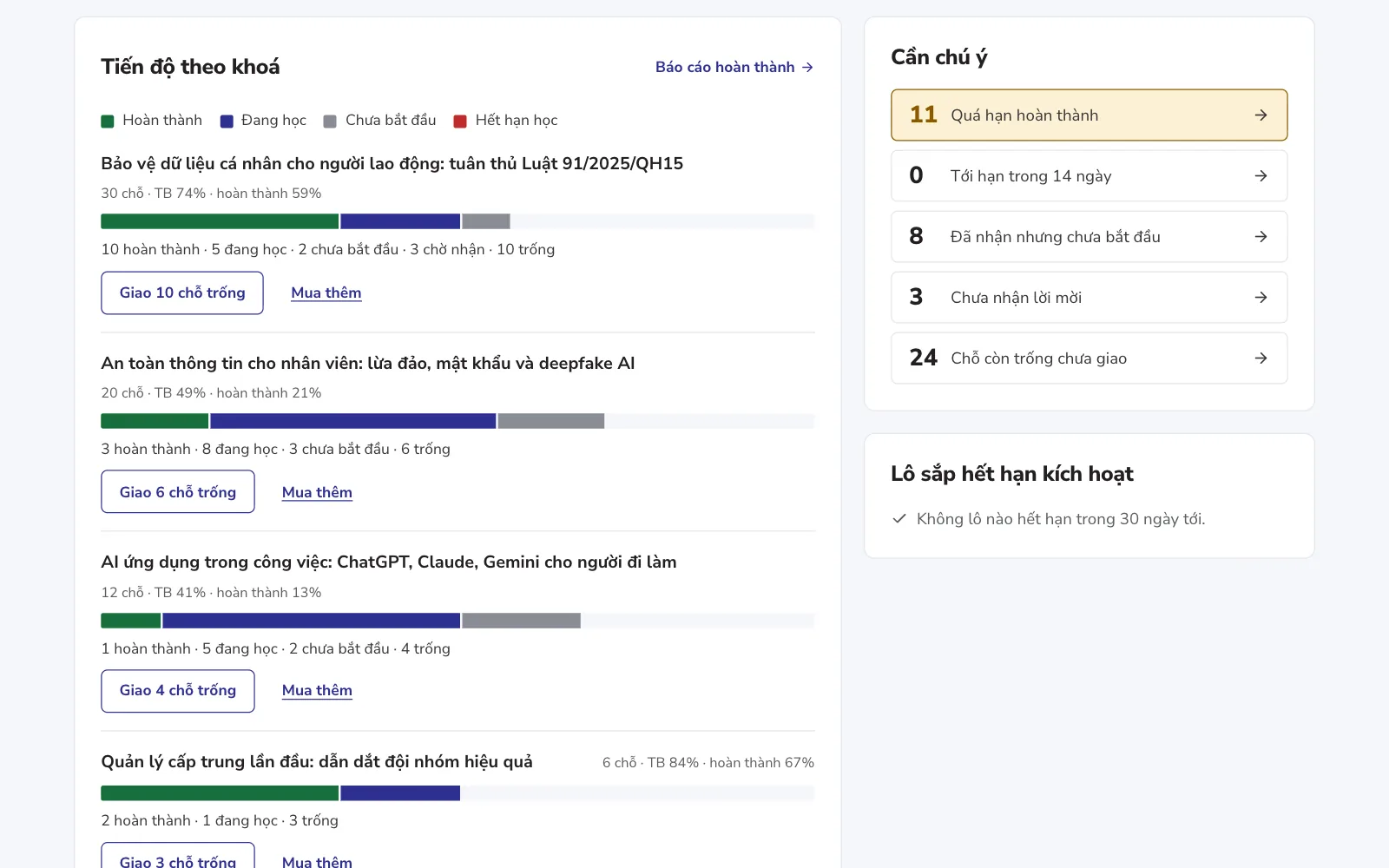The image size is (1389, 868).
Task: Click the green Hoàn thành legend swatch
Action: (x=108, y=122)
